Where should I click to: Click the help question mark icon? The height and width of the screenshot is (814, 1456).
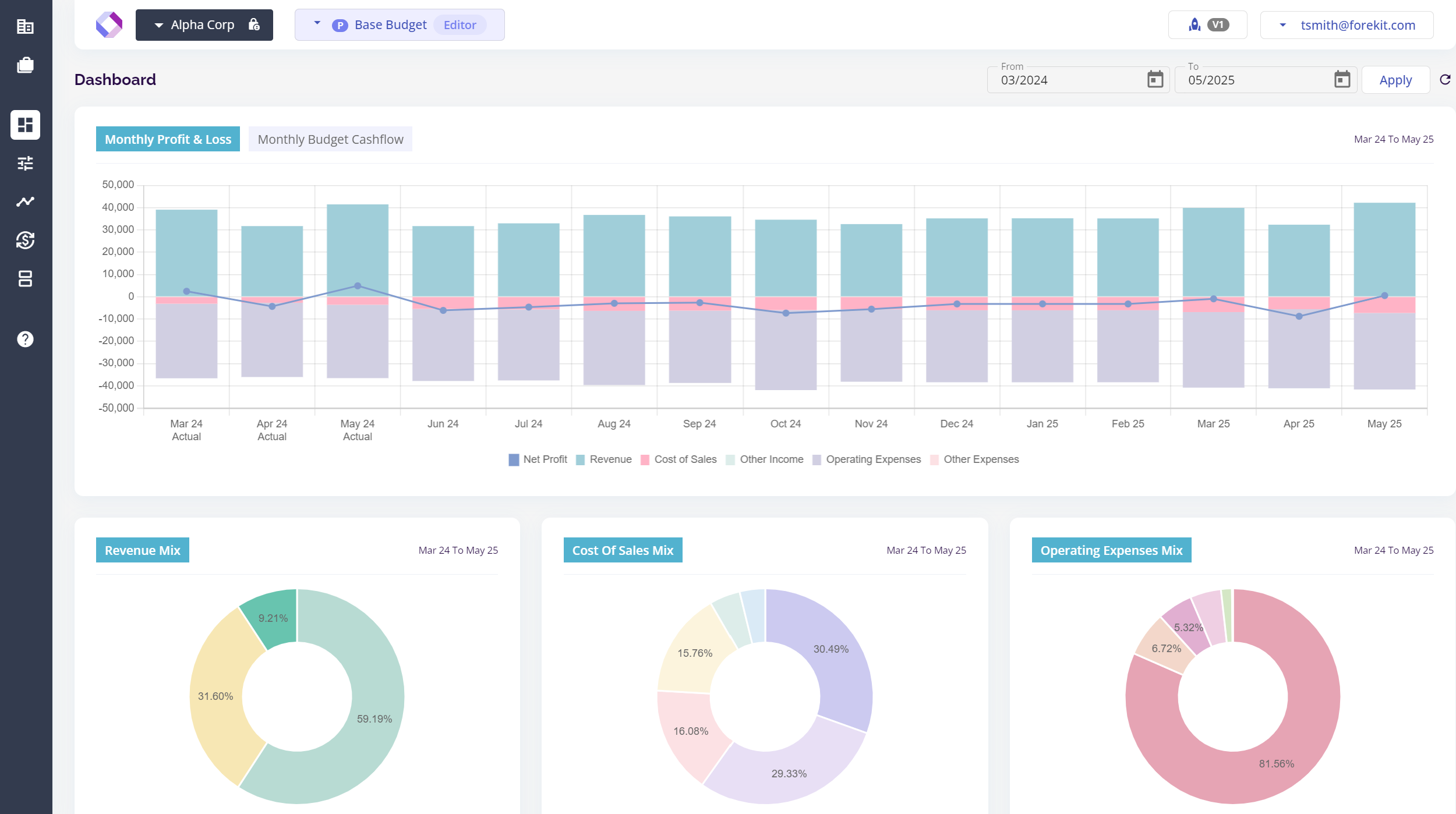(25, 339)
